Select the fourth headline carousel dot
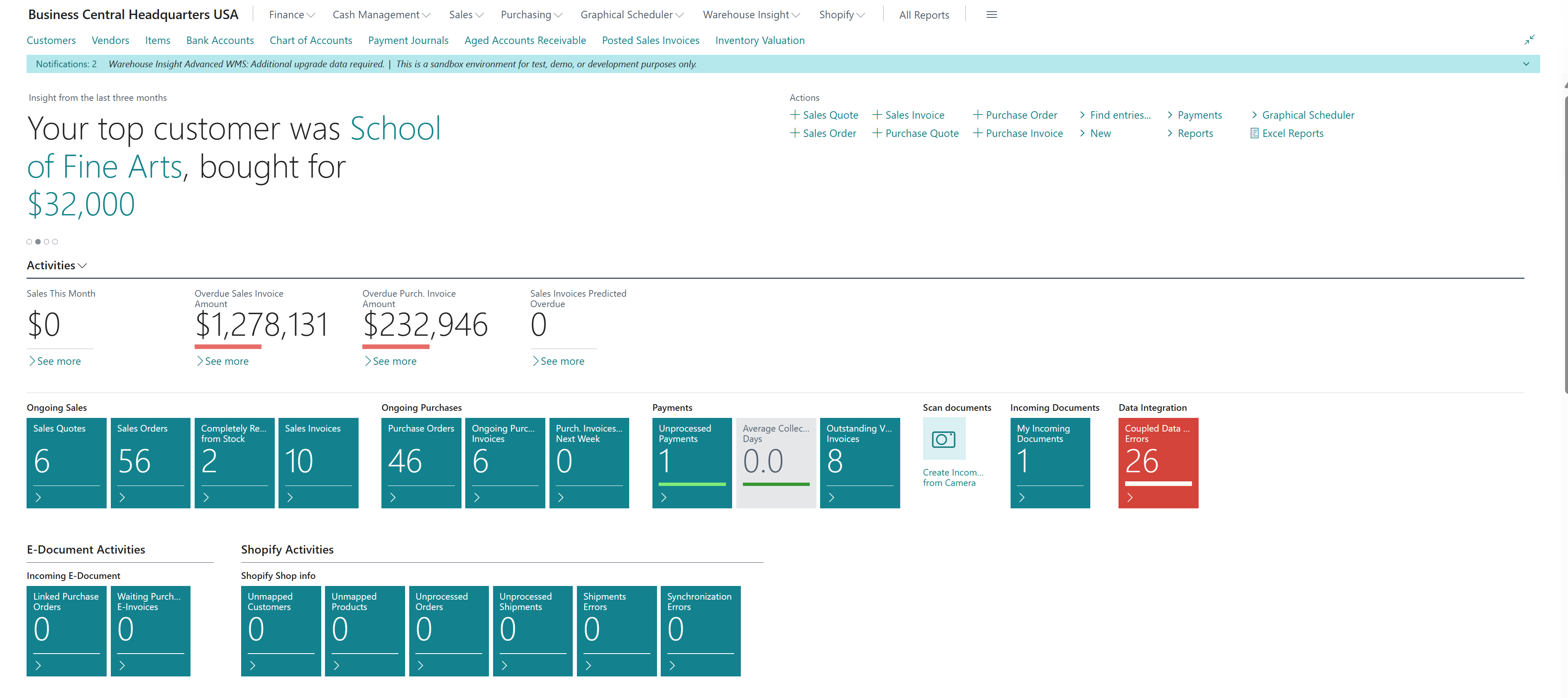Viewport: 1568px width, 698px height. (x=55, y=242)
